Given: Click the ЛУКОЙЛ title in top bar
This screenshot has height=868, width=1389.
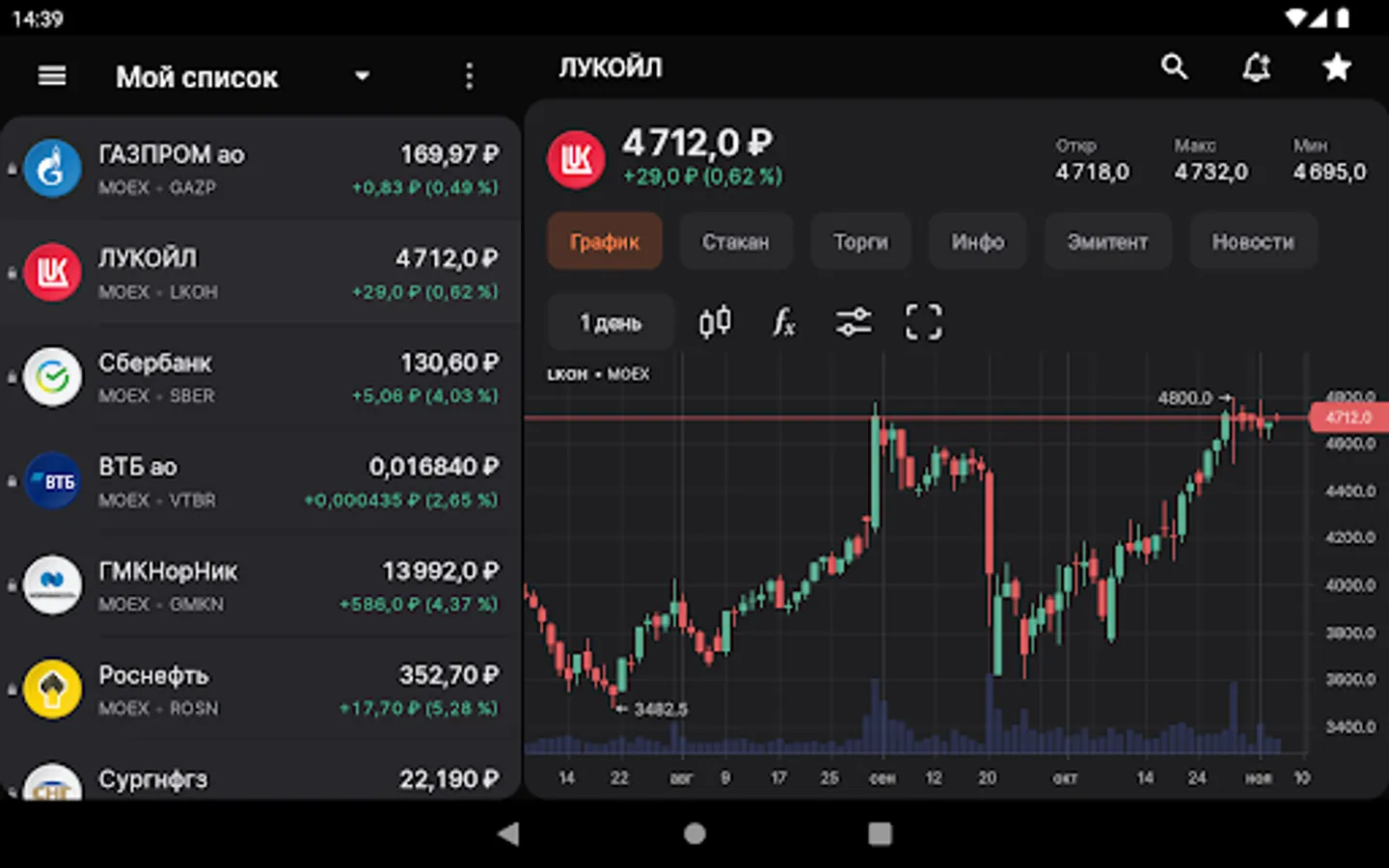Looking at the screenshot, I should pyautogui.click(x=611, y=67).
